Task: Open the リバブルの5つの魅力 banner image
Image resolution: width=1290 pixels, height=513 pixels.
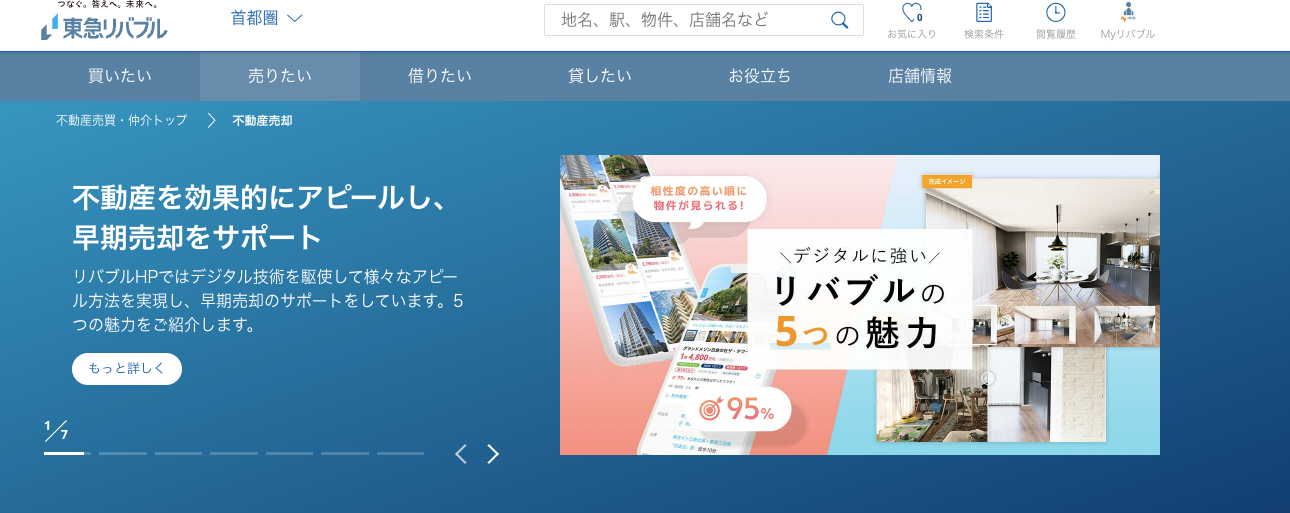Action: [x=860, y=305]
